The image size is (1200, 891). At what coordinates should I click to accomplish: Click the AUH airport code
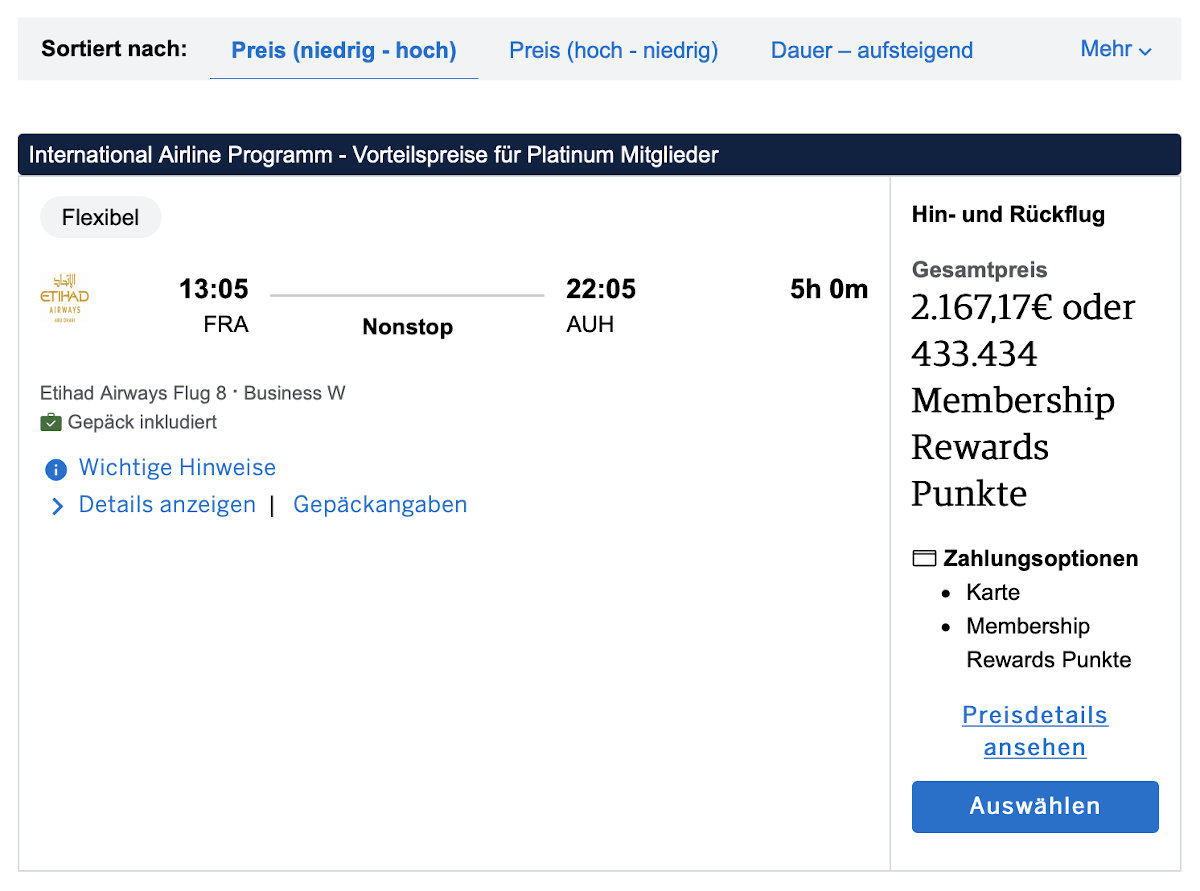[590, 325]
